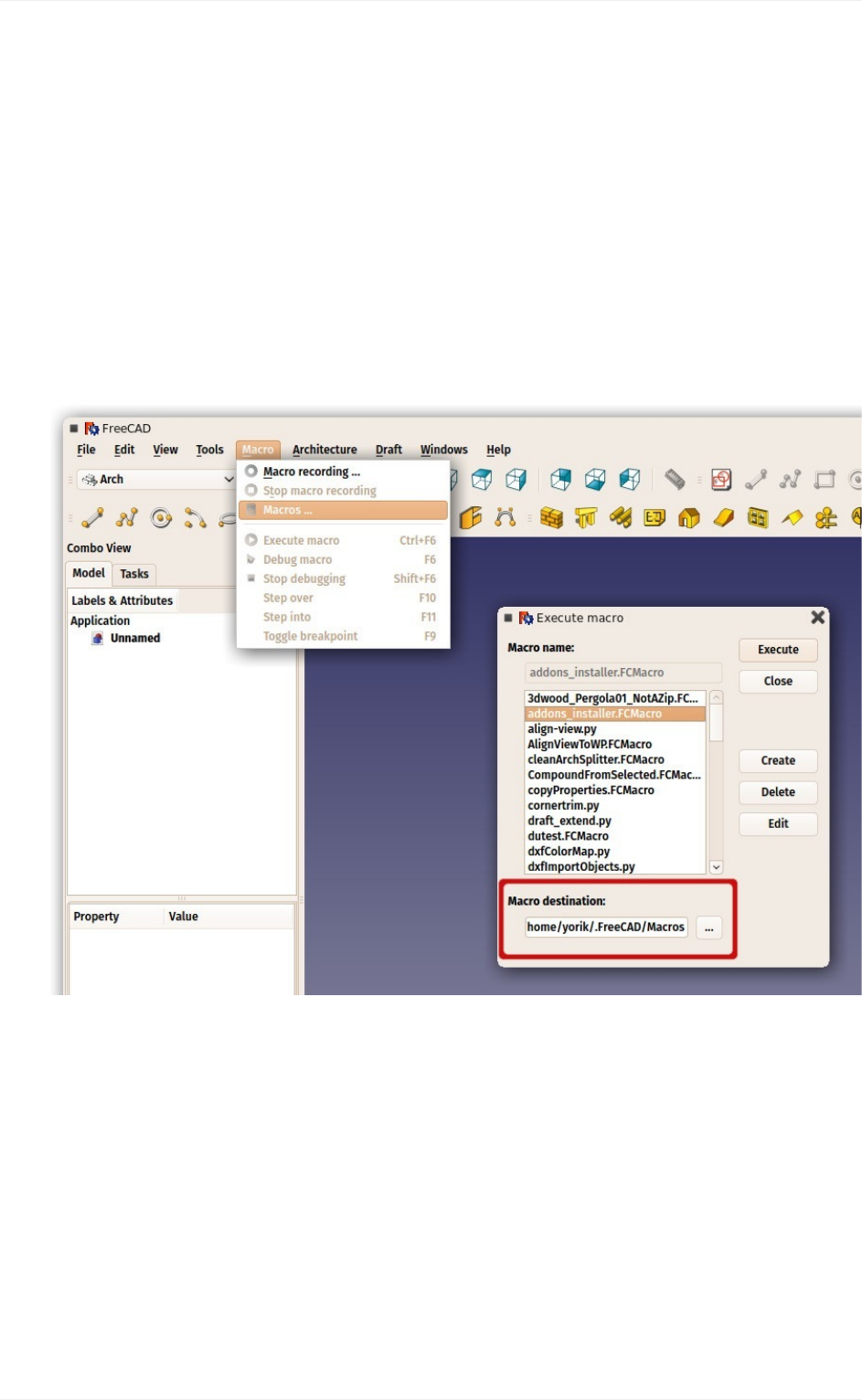This screenshot has height=1400, width=862.
Task: Select the Arch Window icon
Action: [758, 518]
